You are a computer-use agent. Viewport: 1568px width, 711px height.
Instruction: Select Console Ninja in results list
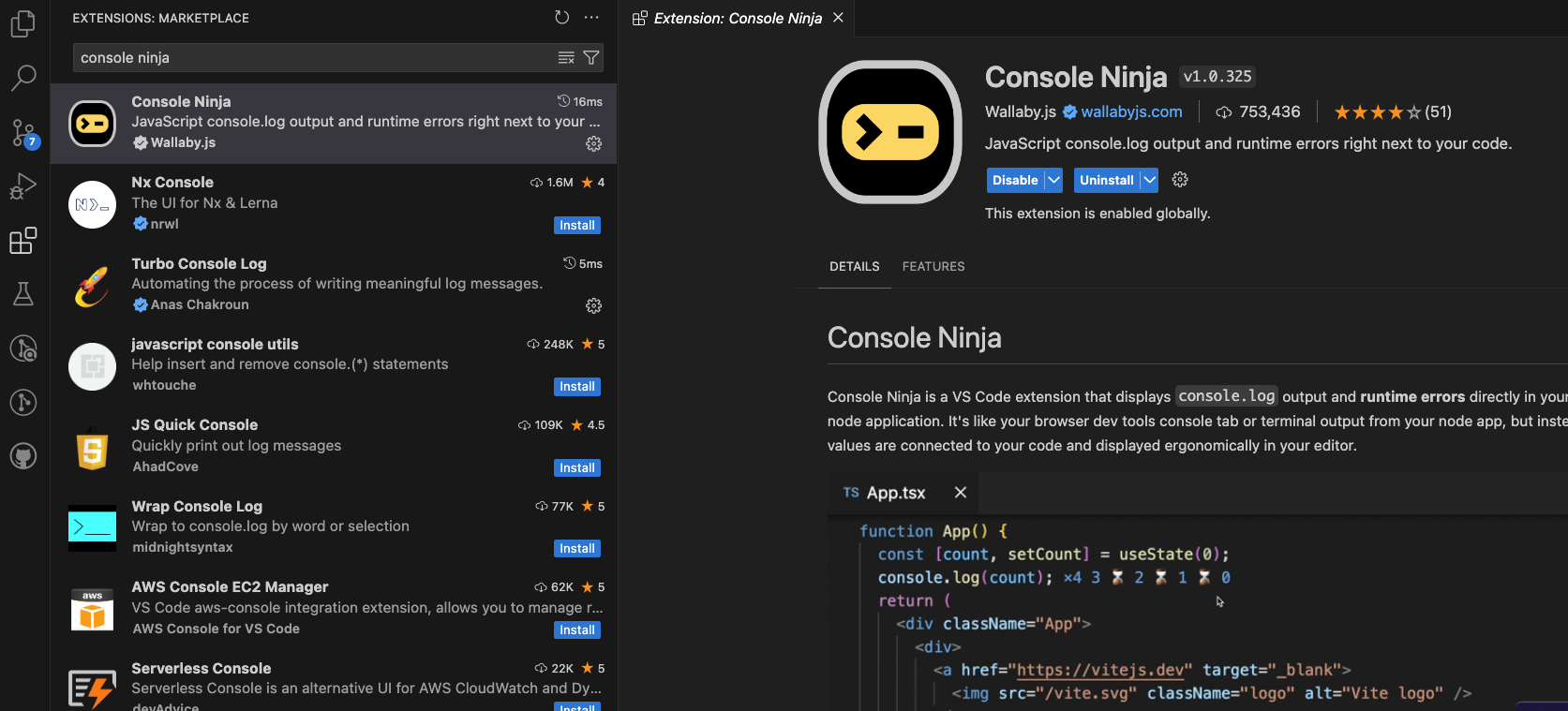(x=334, y=124)
